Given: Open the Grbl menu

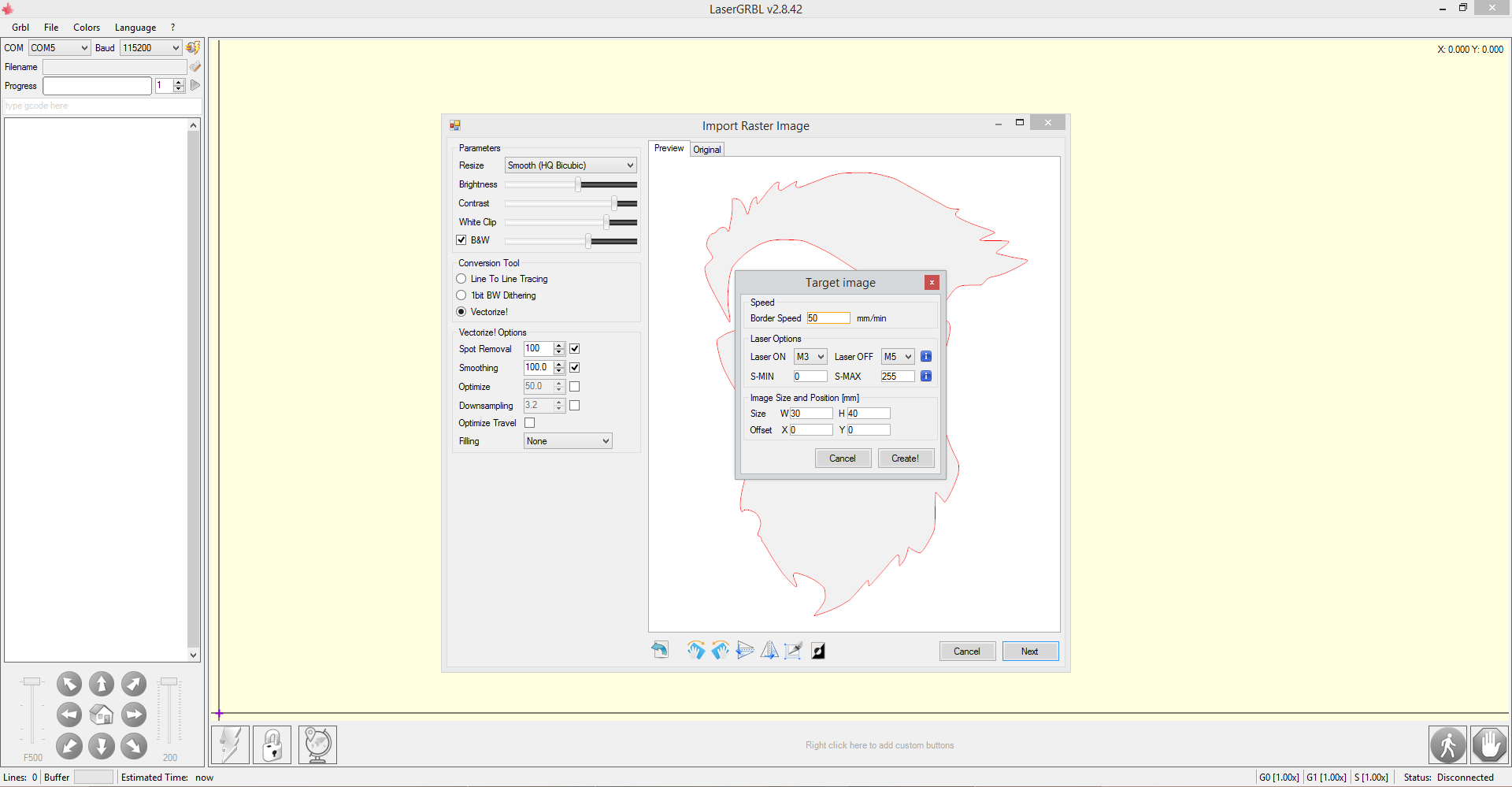Looking at the screenshot, I should (20, 28).
